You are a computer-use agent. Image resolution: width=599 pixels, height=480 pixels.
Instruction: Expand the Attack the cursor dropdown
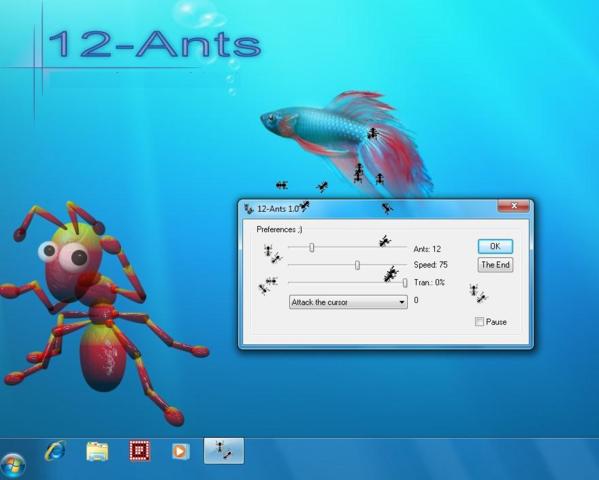348,302
